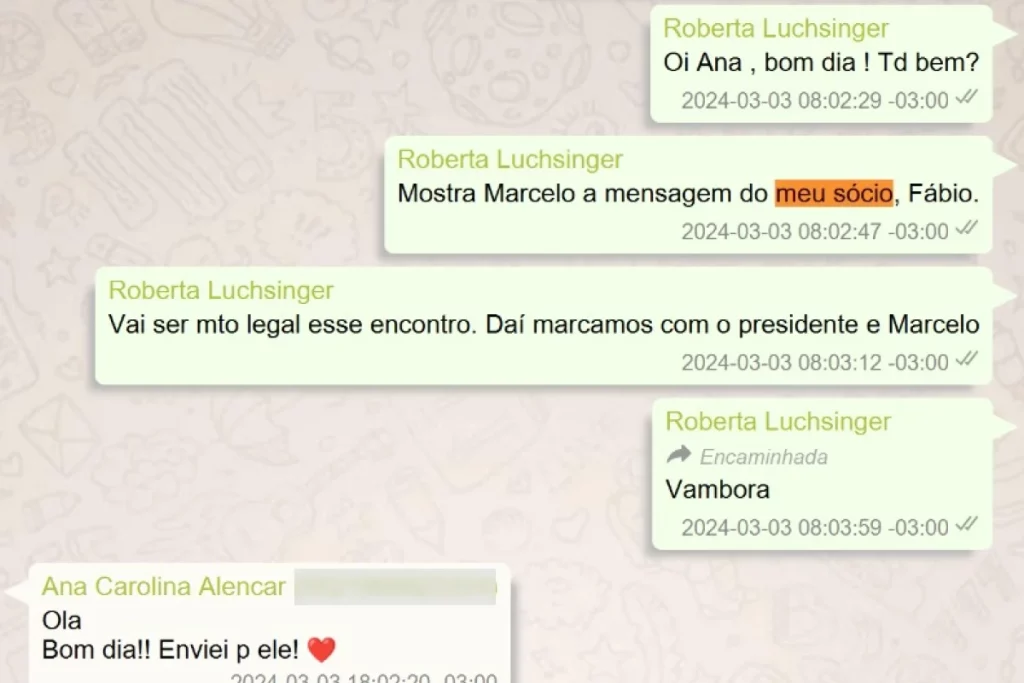Click Roberta Luchsinger name above 'Vai ser mto legal'
This screenshot has width=1024, height=683.
[221, 291]
